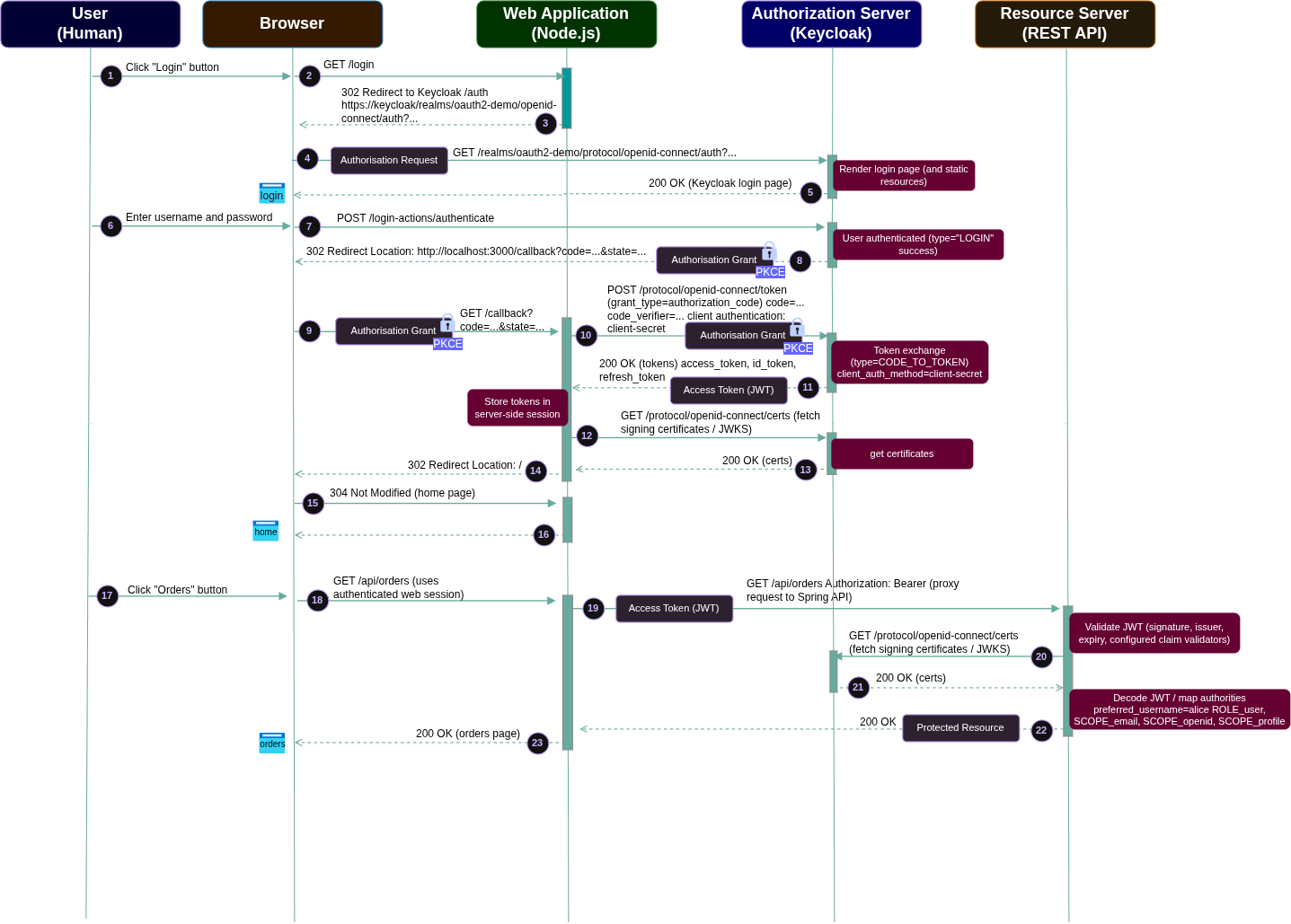This screenshot has width=1291, height=924.
Task: Select the Web Application (Node.js) header
Action: 566,24
